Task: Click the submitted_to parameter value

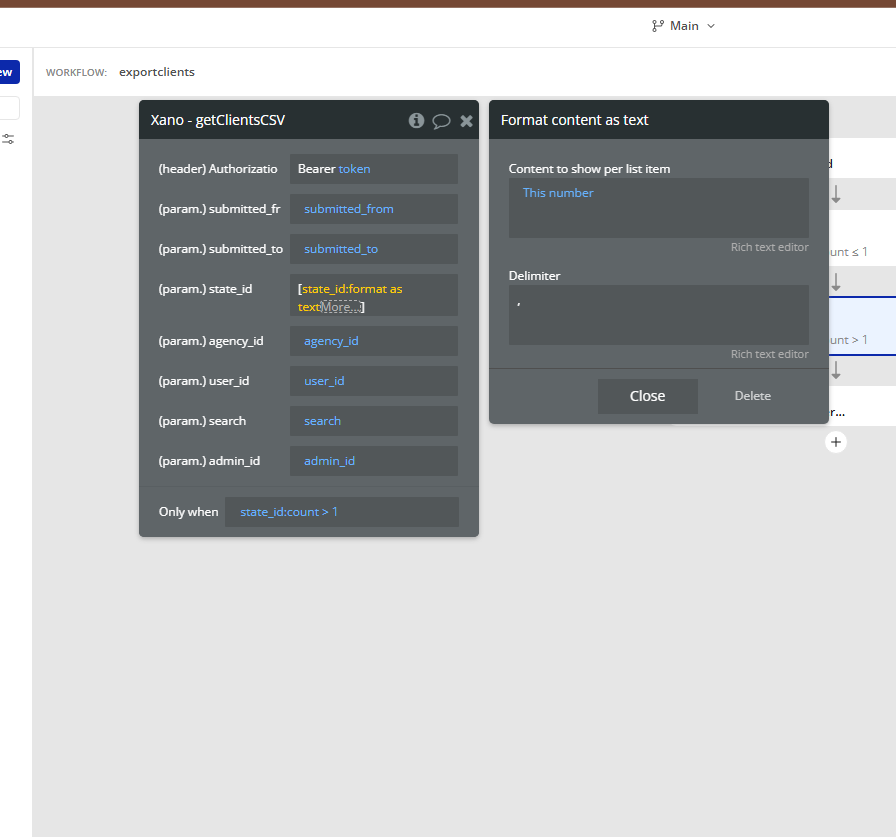Action: click(x=374, y=249)
